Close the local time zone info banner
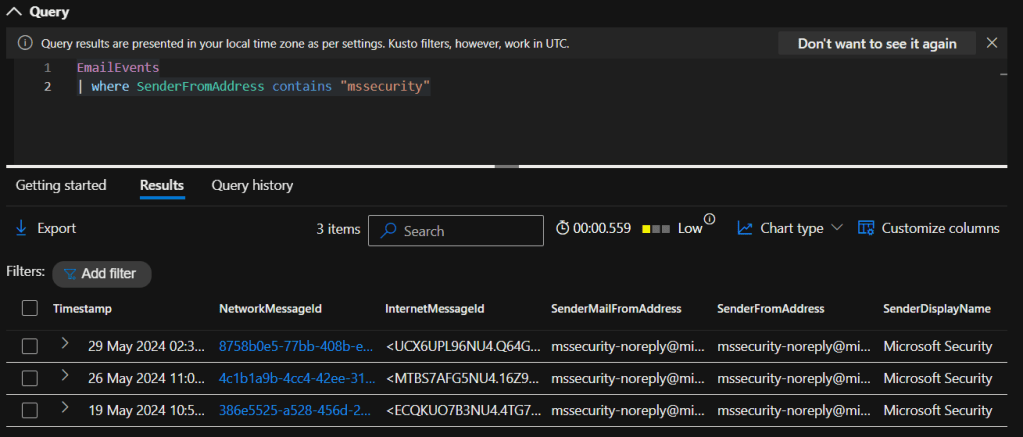 coord(991,43)
